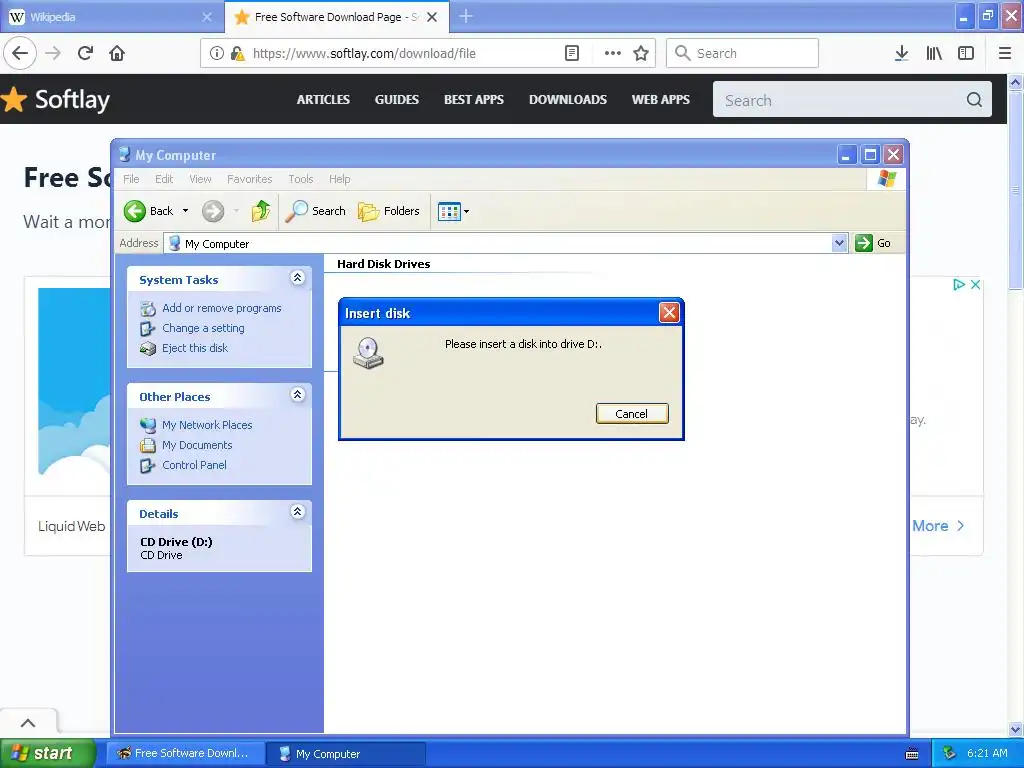Open GUIDES in Softlay navigation
Viewport: 1024px width, 768px height.
click(x=396, y=99)
